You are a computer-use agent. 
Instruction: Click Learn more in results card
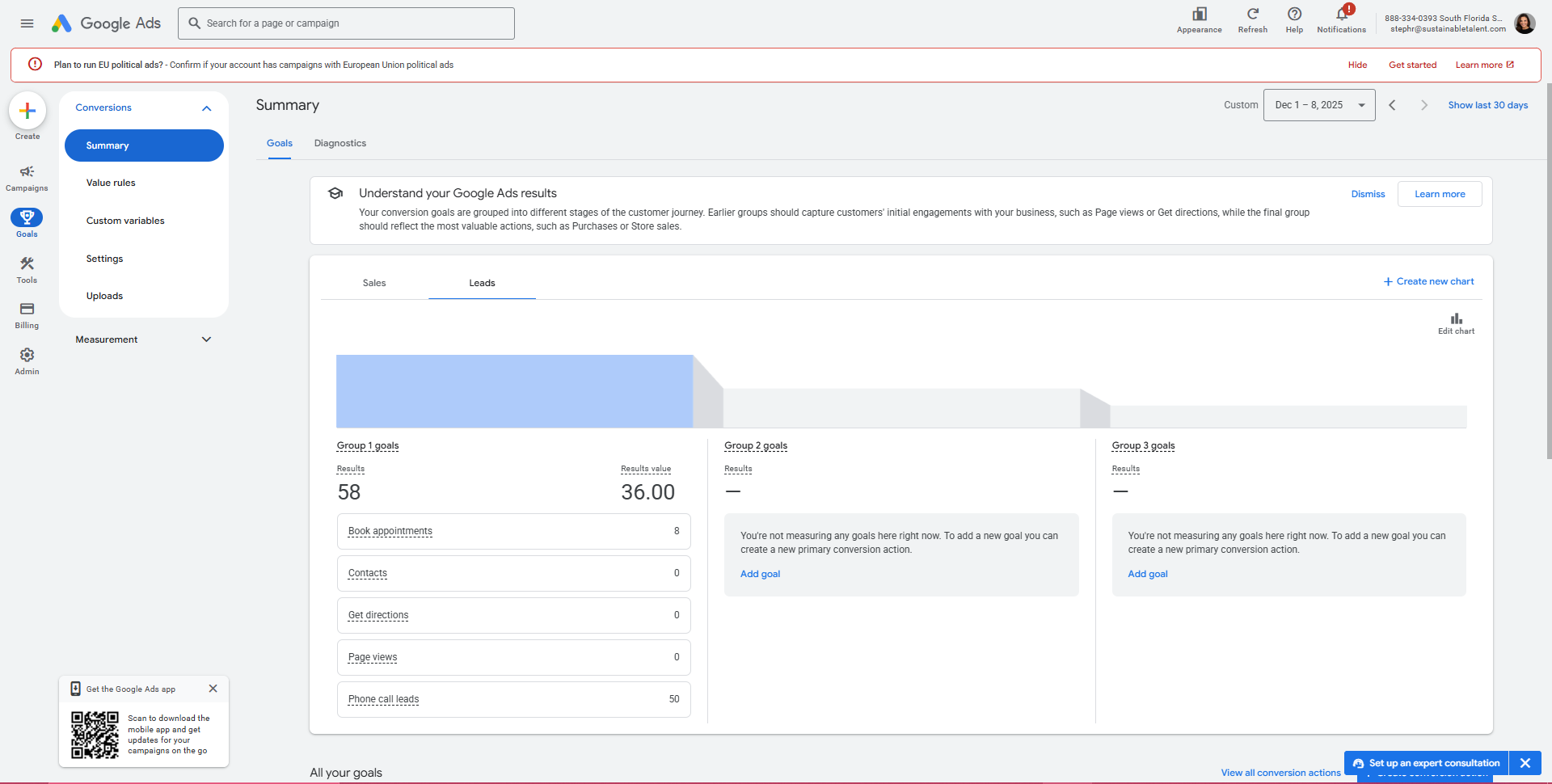1440,194
